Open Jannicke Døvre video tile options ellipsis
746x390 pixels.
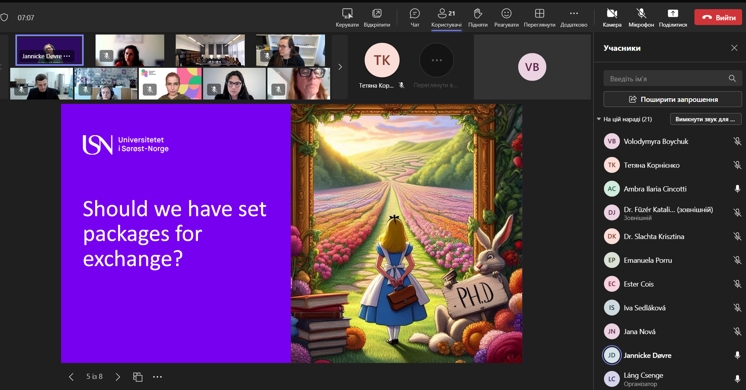(x=67, y=56)
